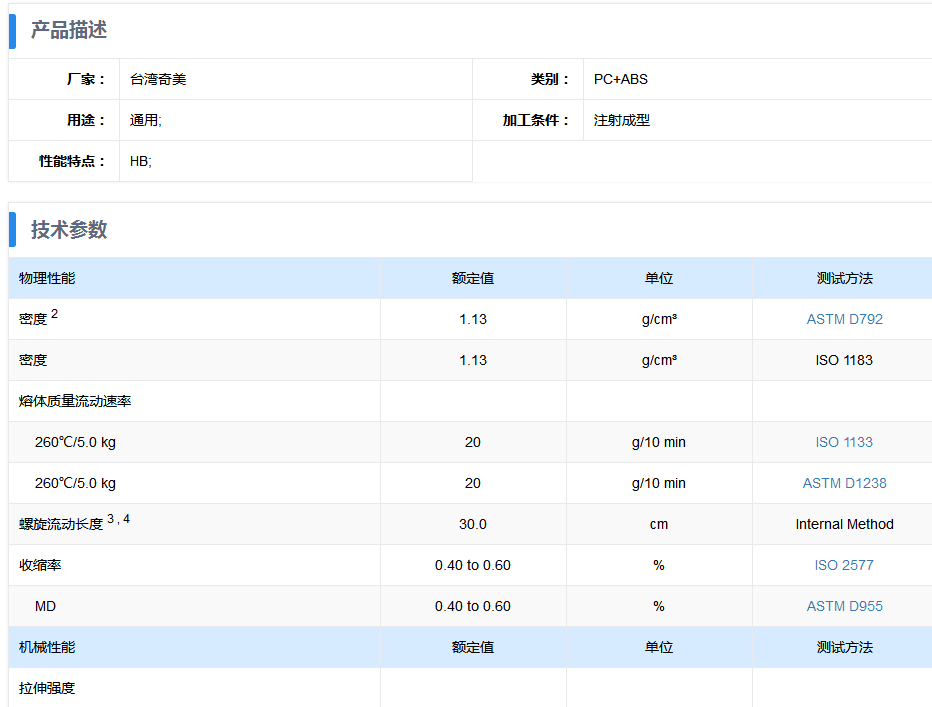
Task: Open the ISO 1133 test method link
Action: point(844,442)
